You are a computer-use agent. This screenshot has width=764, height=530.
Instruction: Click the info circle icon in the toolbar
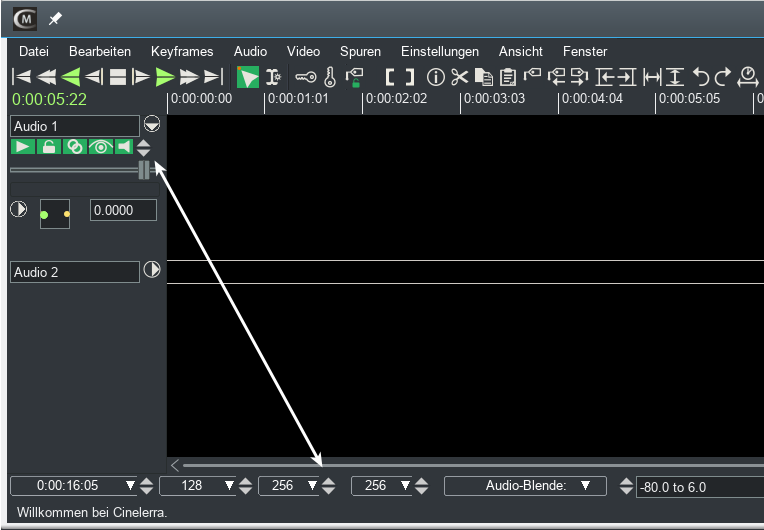point(436,77)
